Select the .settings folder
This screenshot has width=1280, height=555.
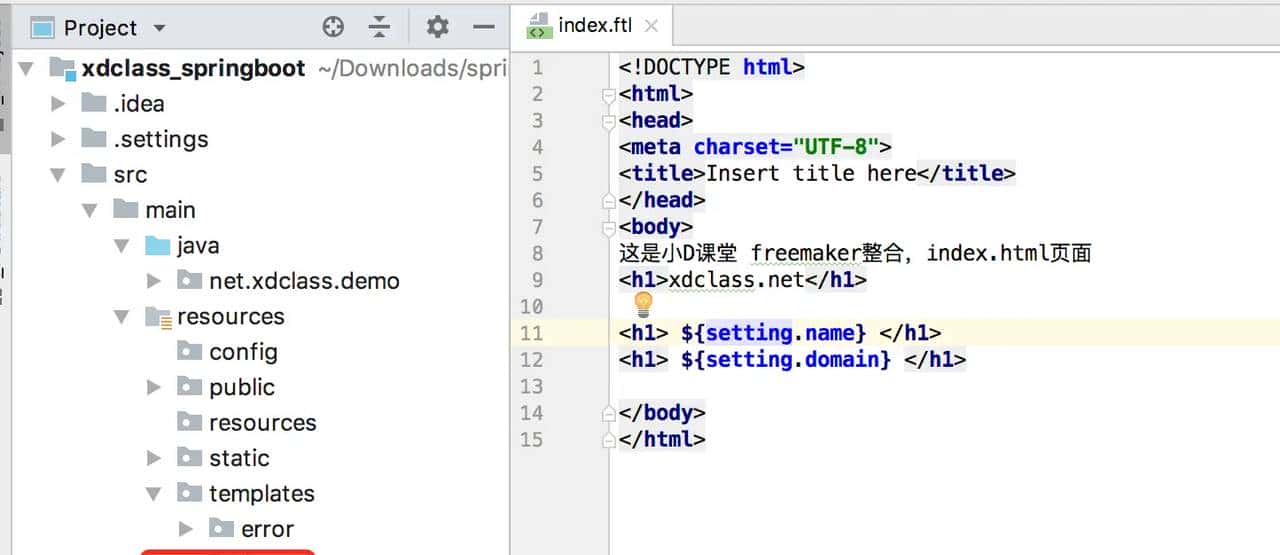[x=160, y=139]
